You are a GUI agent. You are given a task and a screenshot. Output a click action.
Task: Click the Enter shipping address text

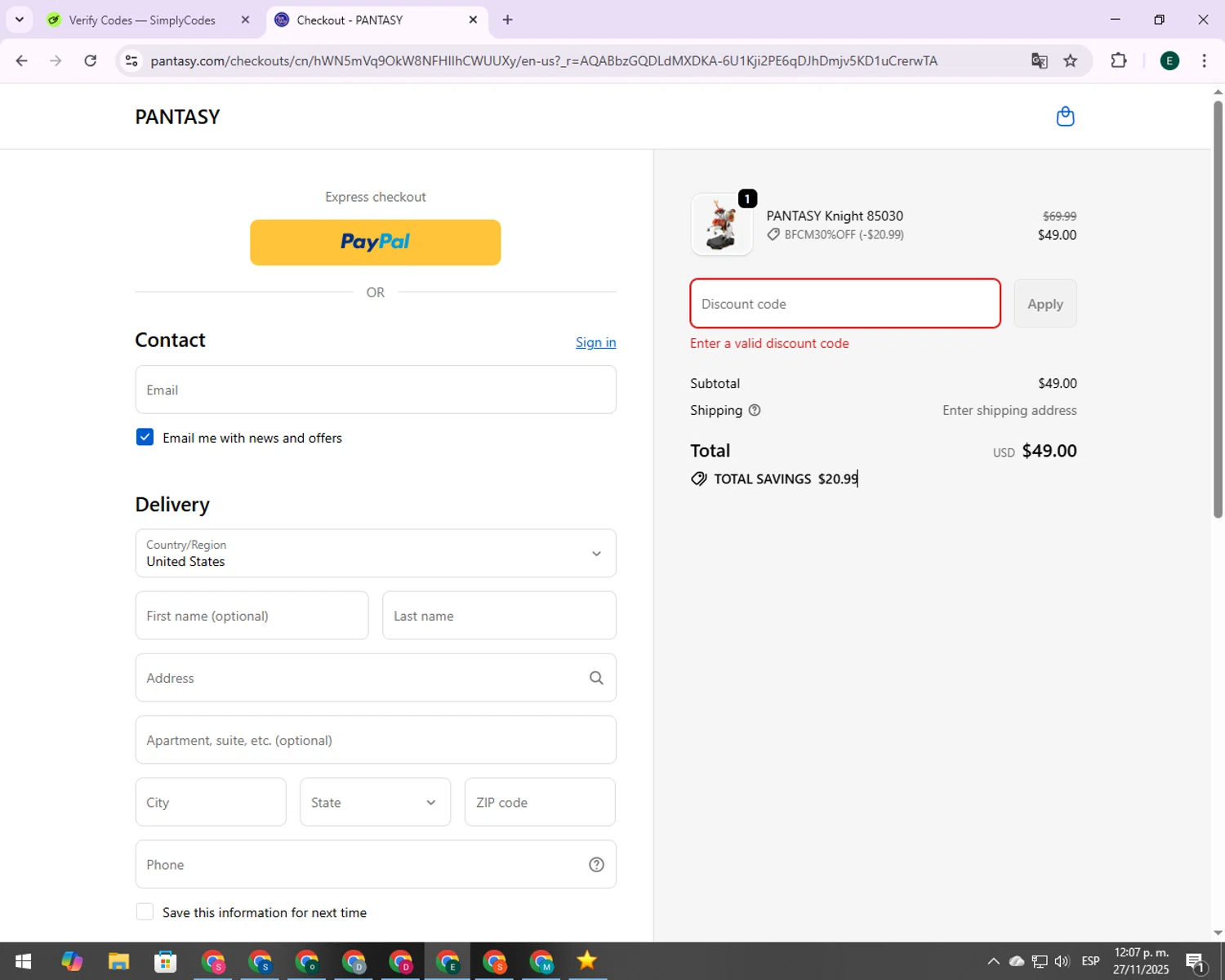pos(1009,410)
